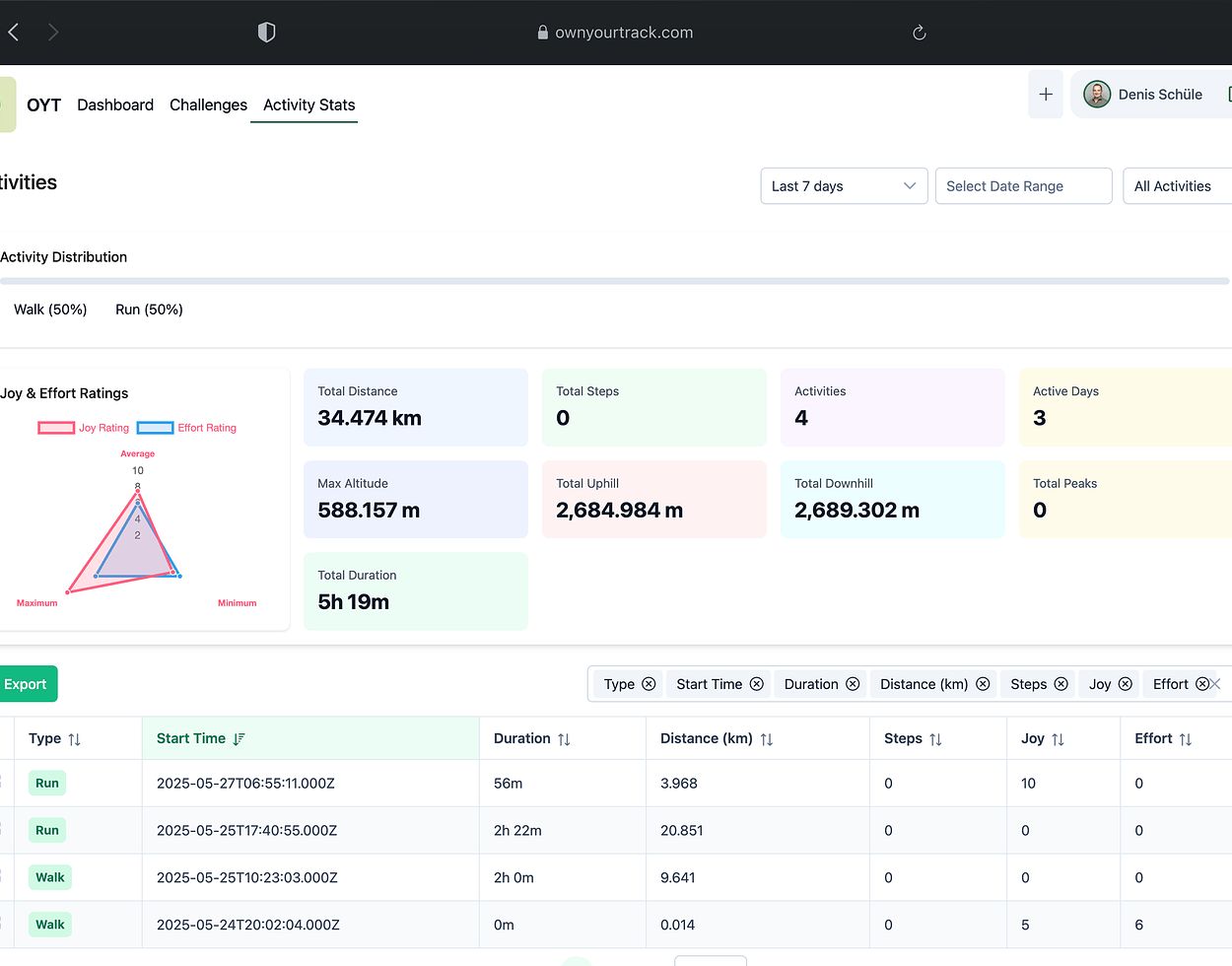Remove the Duration column chip
The width and height of the screenshot is (1232, 966).
pos(853,684)
